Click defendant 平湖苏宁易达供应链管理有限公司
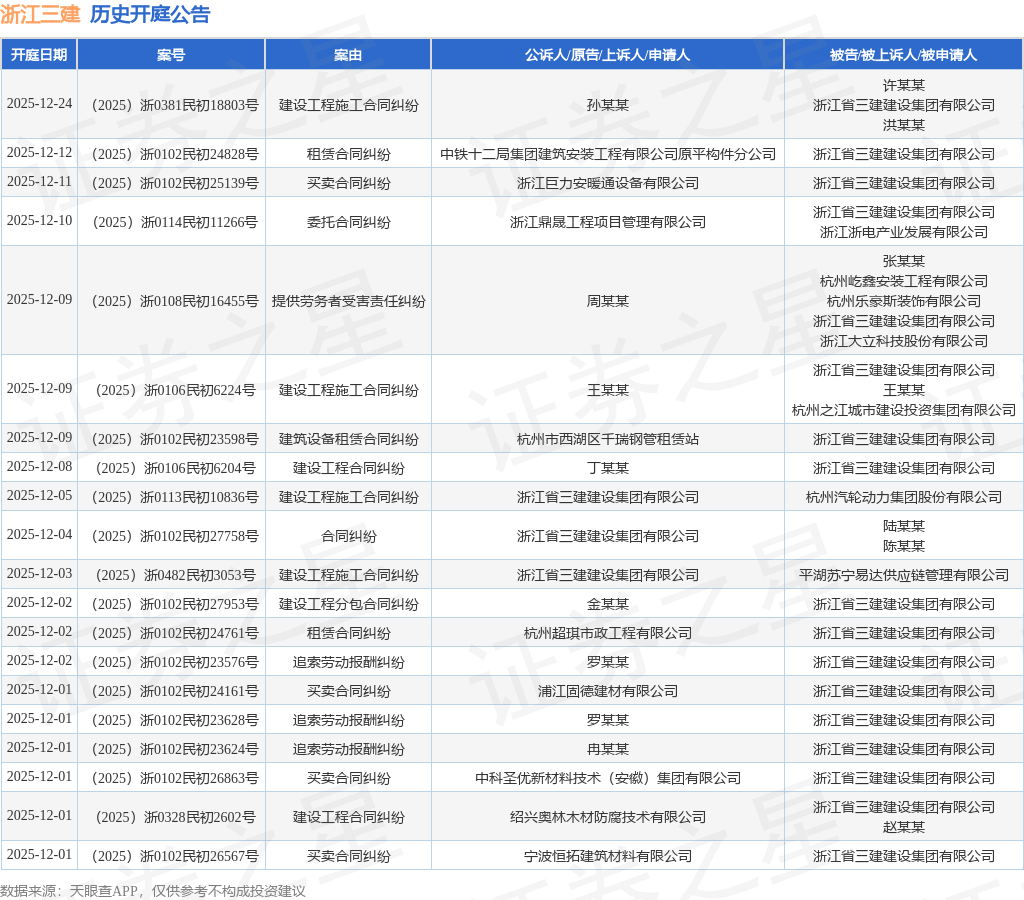This screenshot has height=900, width=1024. coord(904,575)
